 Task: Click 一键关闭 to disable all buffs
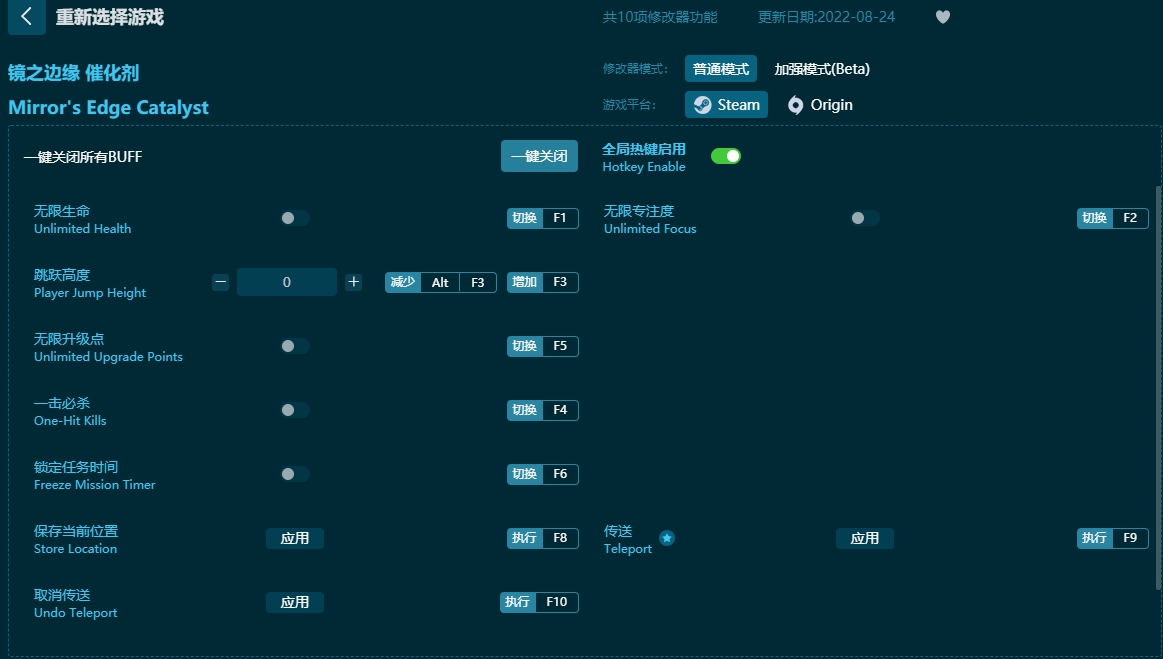539,156
